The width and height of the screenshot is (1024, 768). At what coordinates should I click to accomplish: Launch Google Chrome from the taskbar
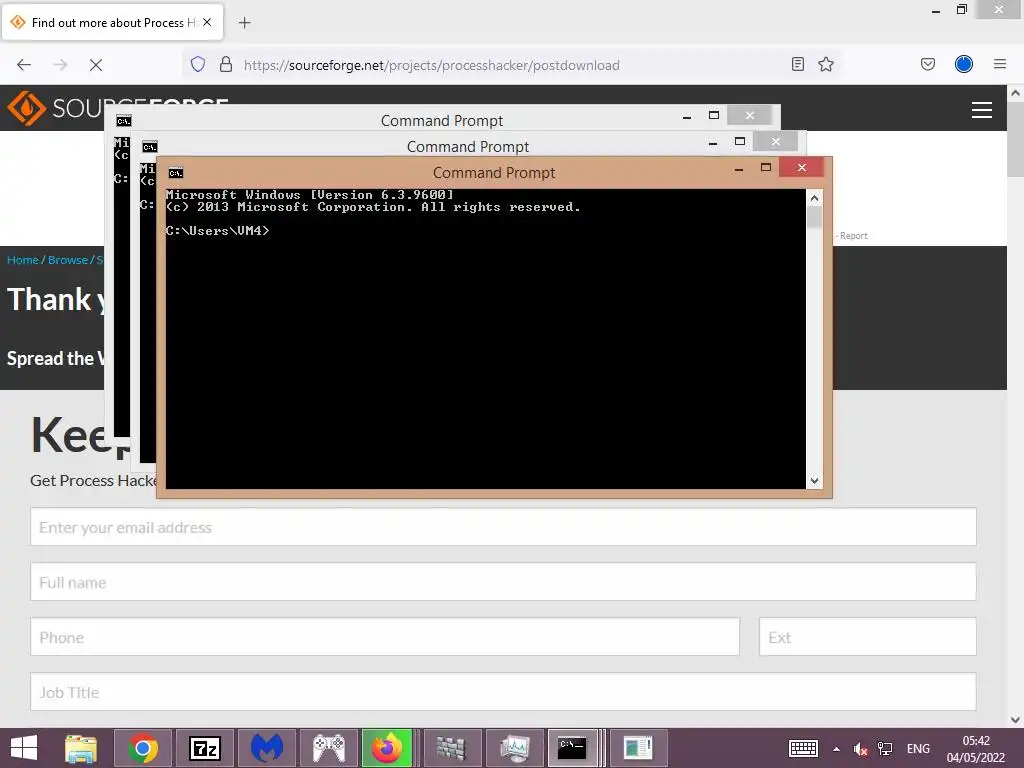click(143, 748)
